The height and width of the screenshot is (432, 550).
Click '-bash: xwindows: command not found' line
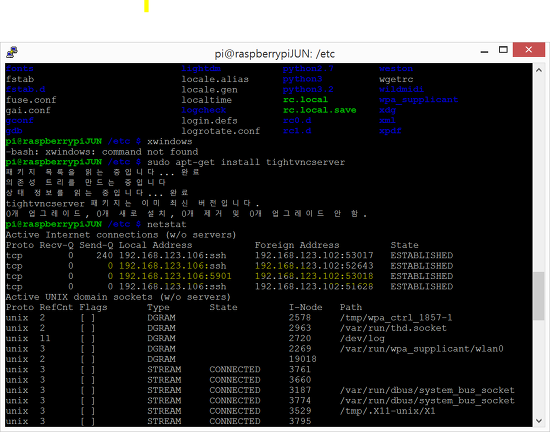click(102, 152)
